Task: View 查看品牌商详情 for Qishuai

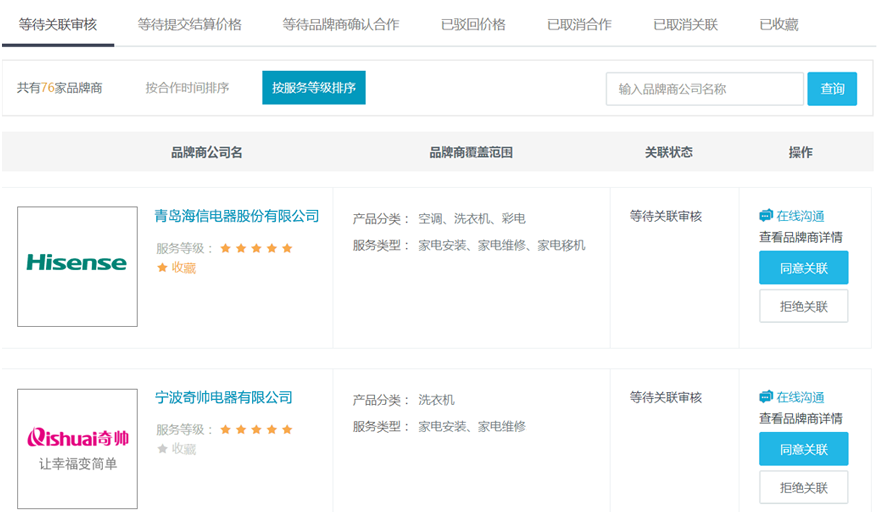Action: coord(800,418)
